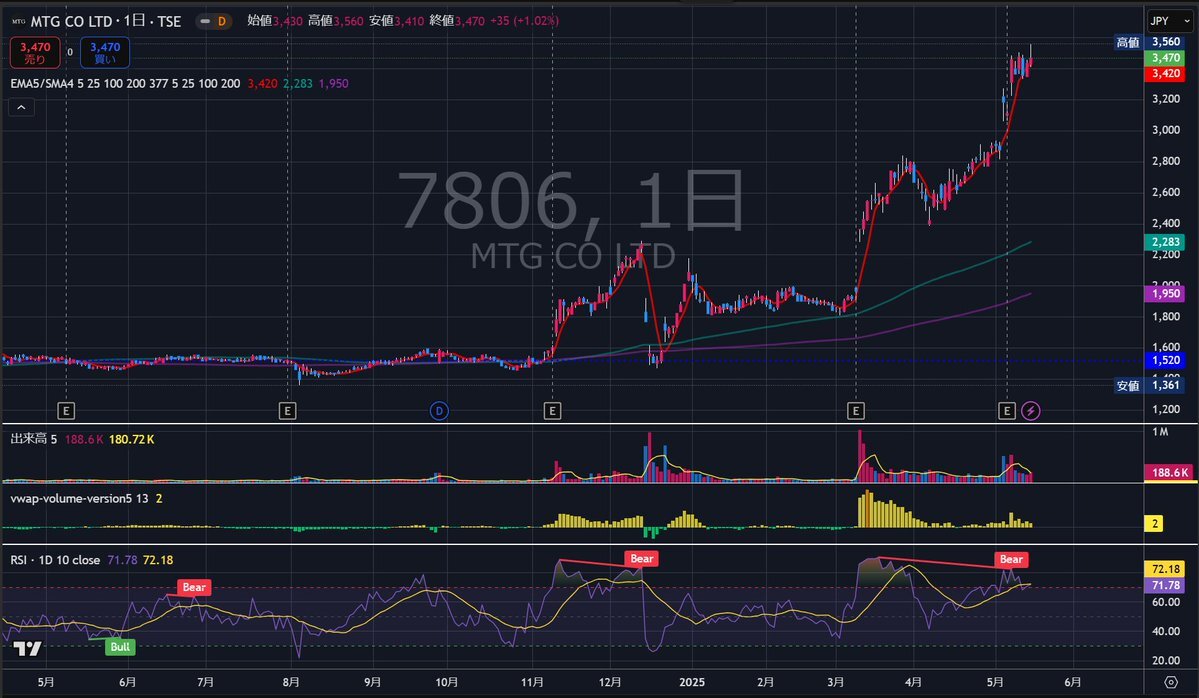This screenshot has height=698, width=1199.
Task: Click the 60.00 tick on the RSI scale
Action: 1165,602
